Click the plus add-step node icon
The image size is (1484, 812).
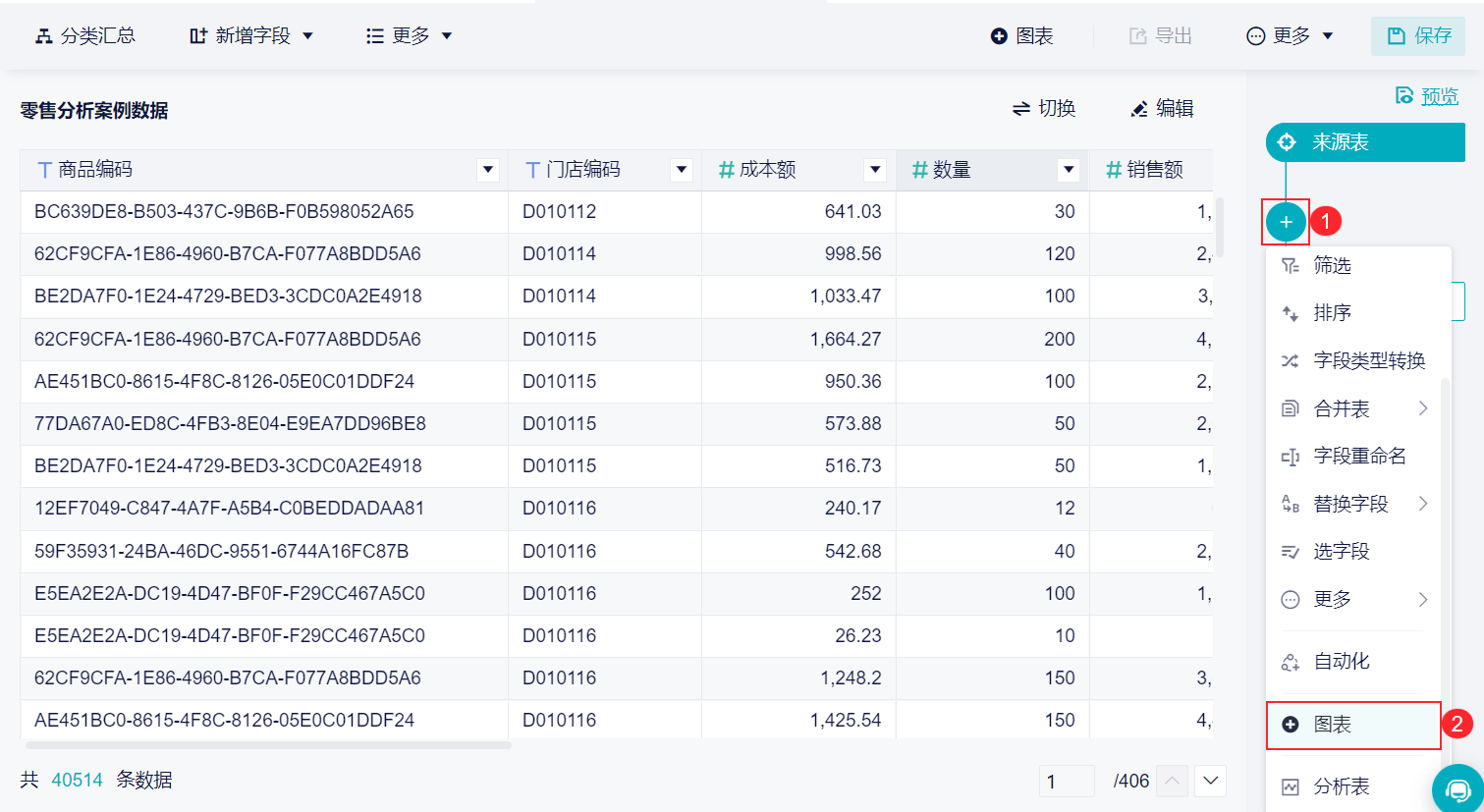click(1286, 222)
